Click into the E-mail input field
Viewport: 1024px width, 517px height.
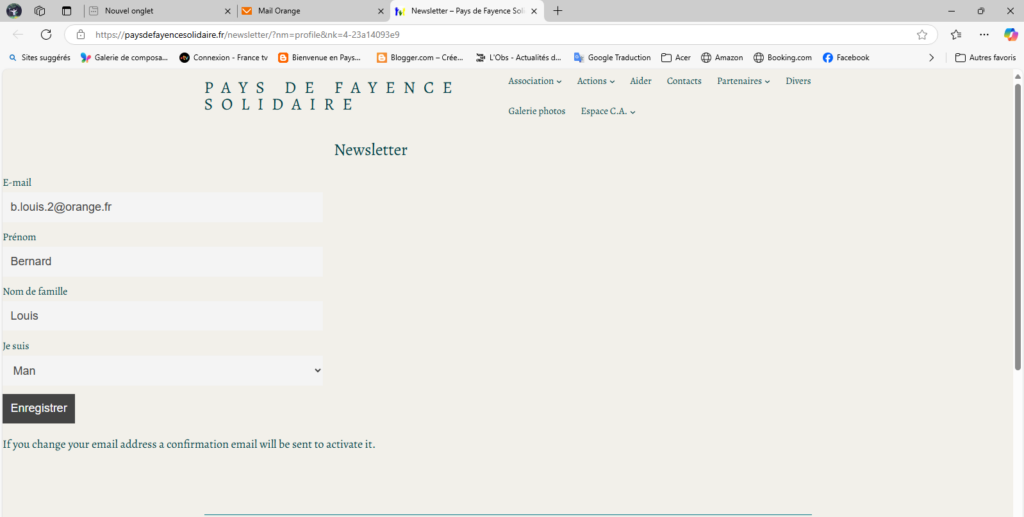coord(162,207)
